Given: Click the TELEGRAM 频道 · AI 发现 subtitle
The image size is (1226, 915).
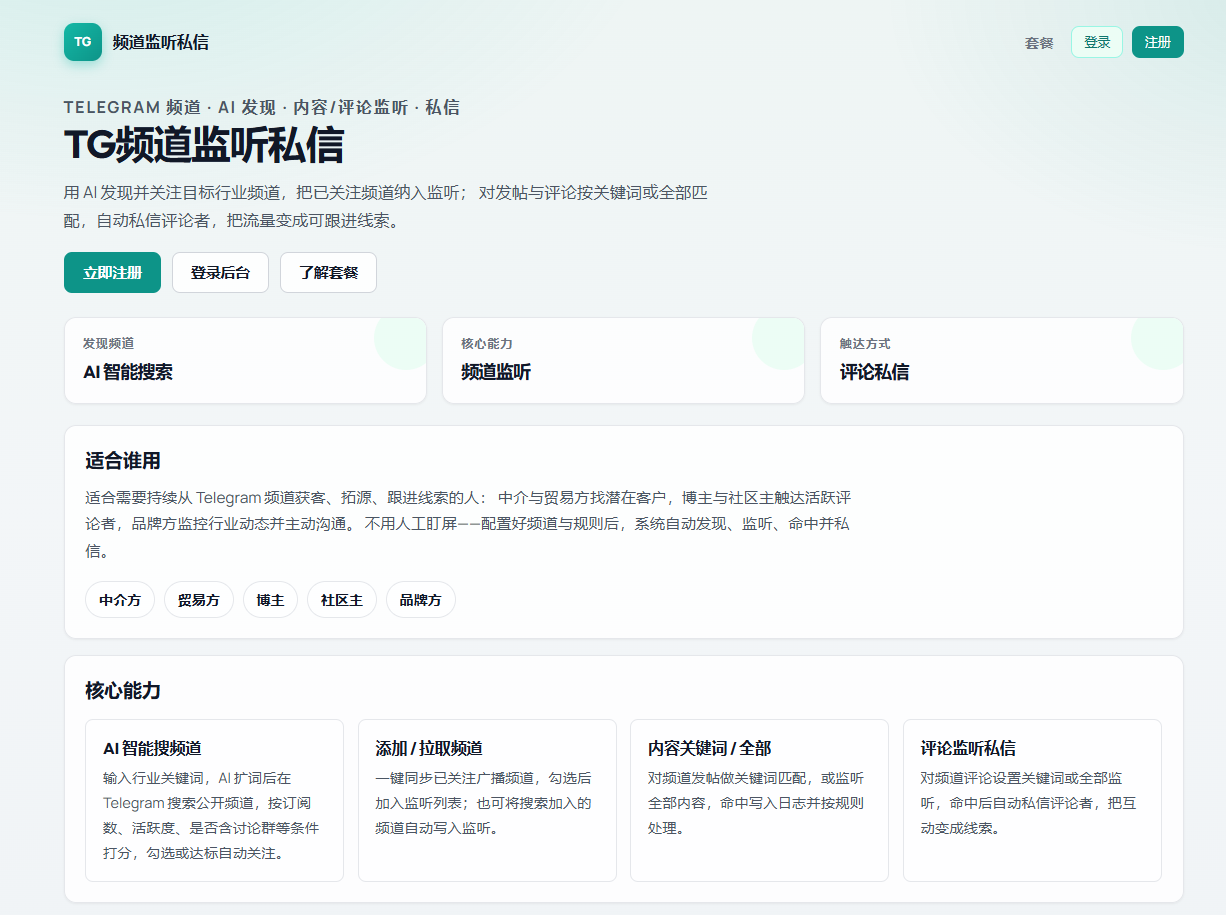Looking at the screenshot, I should pos(262,107).
